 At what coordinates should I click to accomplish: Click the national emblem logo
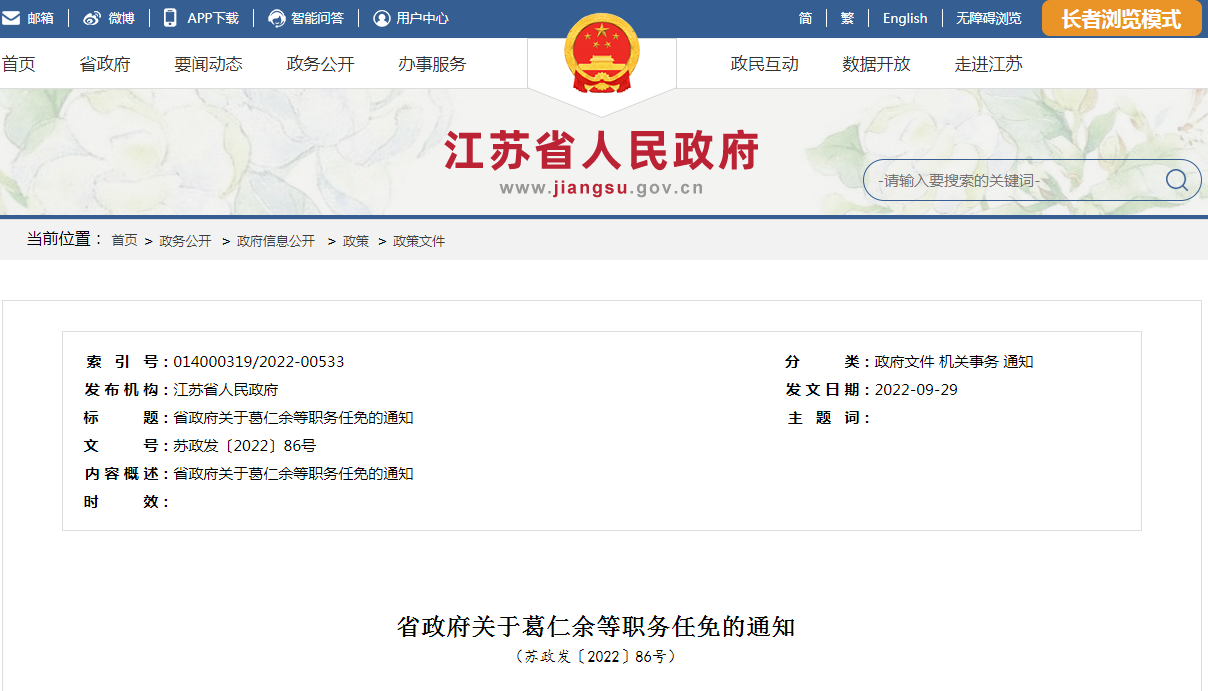[601, 54]
